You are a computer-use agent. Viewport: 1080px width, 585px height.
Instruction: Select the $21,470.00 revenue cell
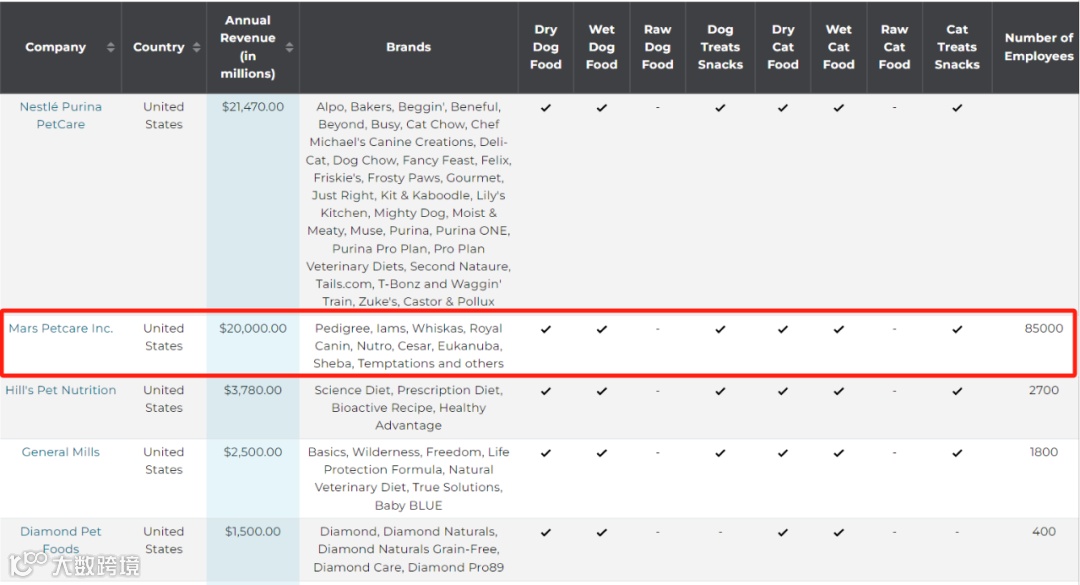(x=253, y=107)
